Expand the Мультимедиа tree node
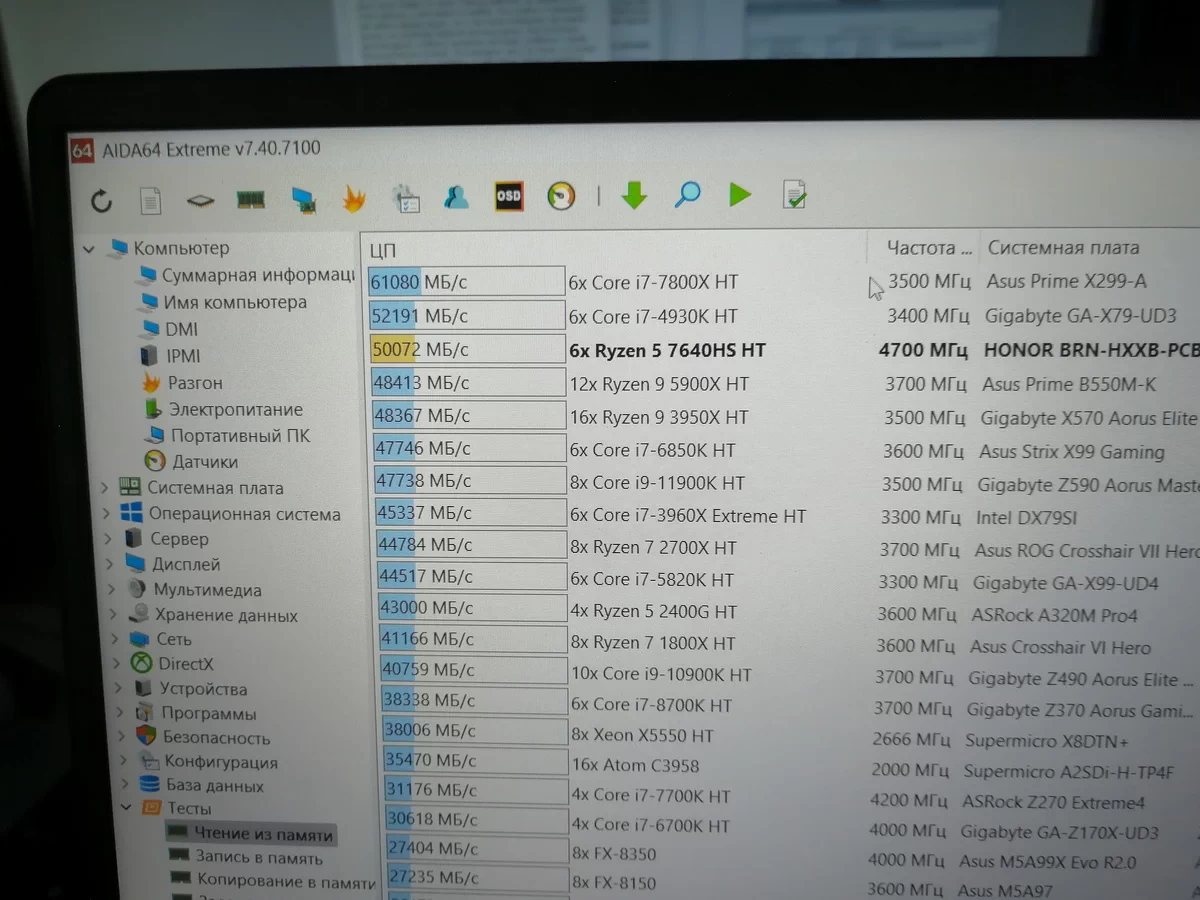1200x900 pixels. click(110, 590)
